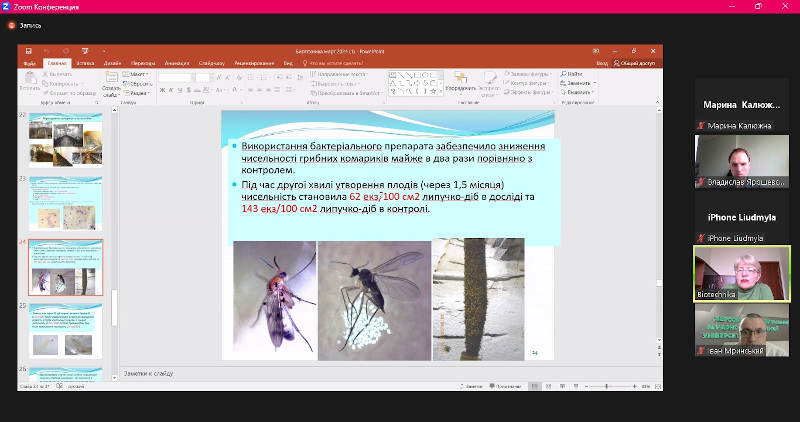This screenshot has height=422, width=800.
Task: Toggle strikethrough formatting
Action: tap(197, 90)
